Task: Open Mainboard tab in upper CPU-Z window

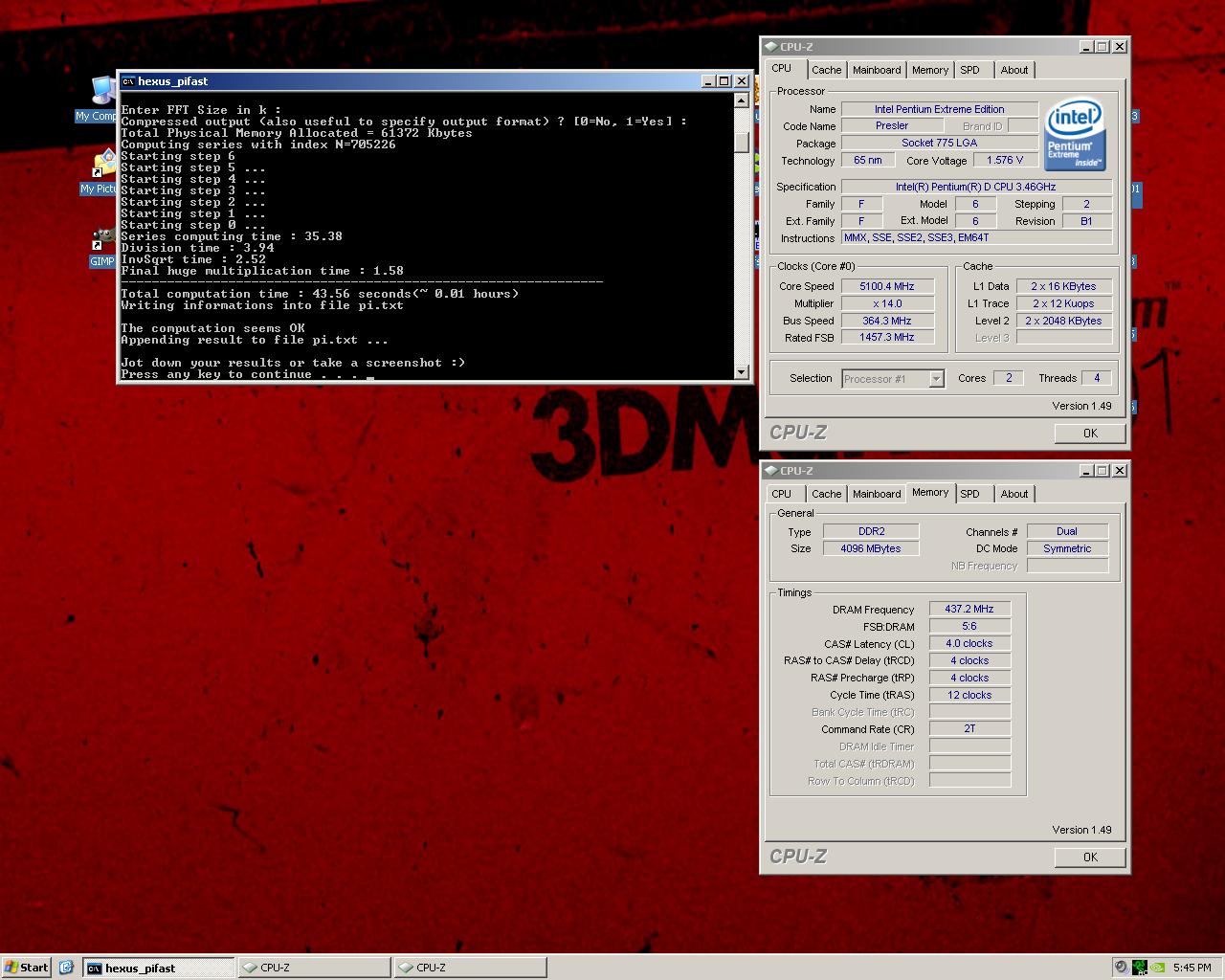Action: (x=877, y=70)
